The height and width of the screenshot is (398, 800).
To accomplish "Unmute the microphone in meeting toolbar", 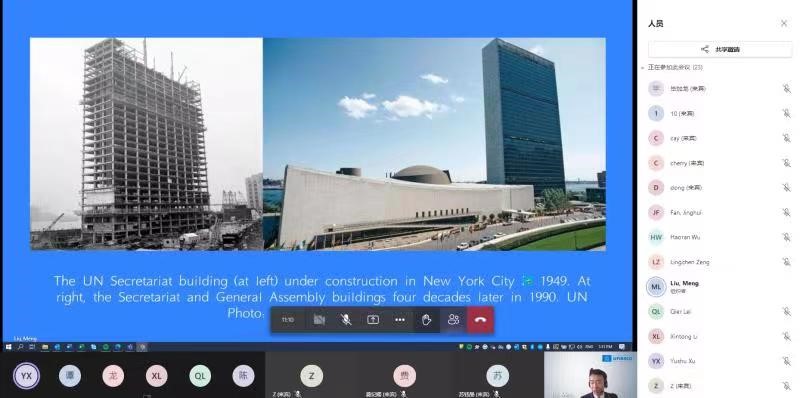I will tap(346, 320).
